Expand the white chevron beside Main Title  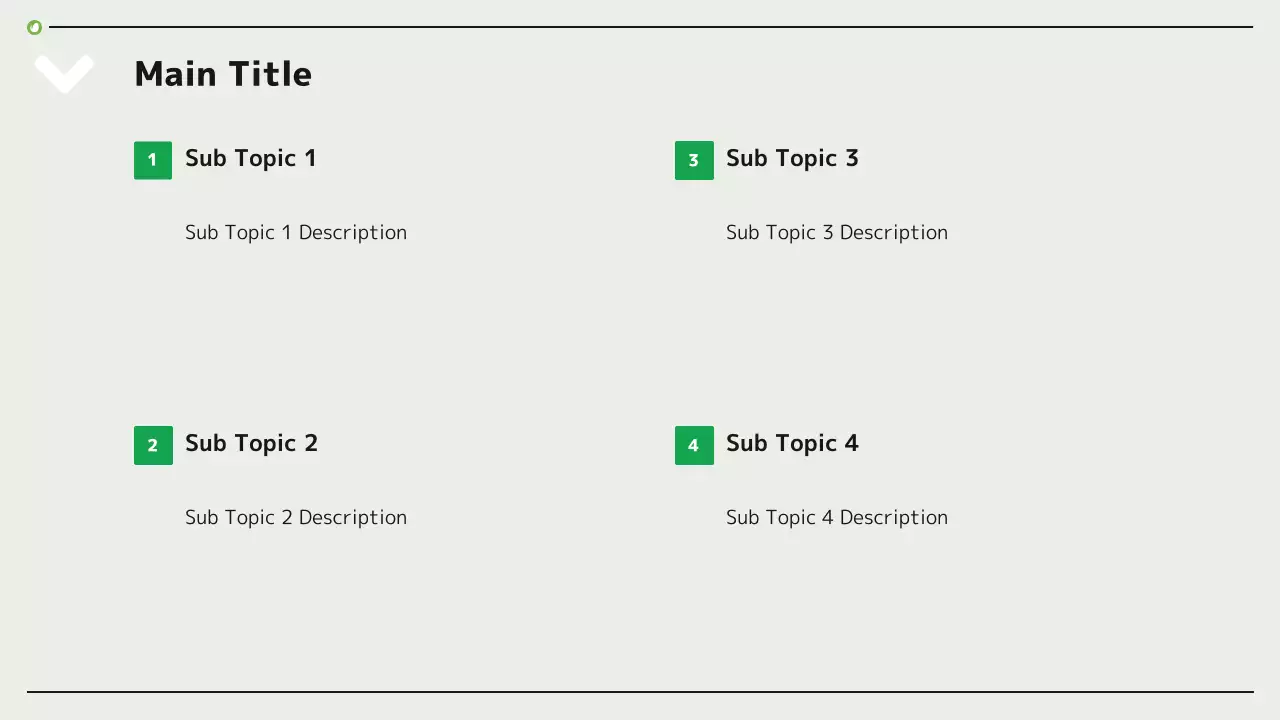click(x=64, y=73)
